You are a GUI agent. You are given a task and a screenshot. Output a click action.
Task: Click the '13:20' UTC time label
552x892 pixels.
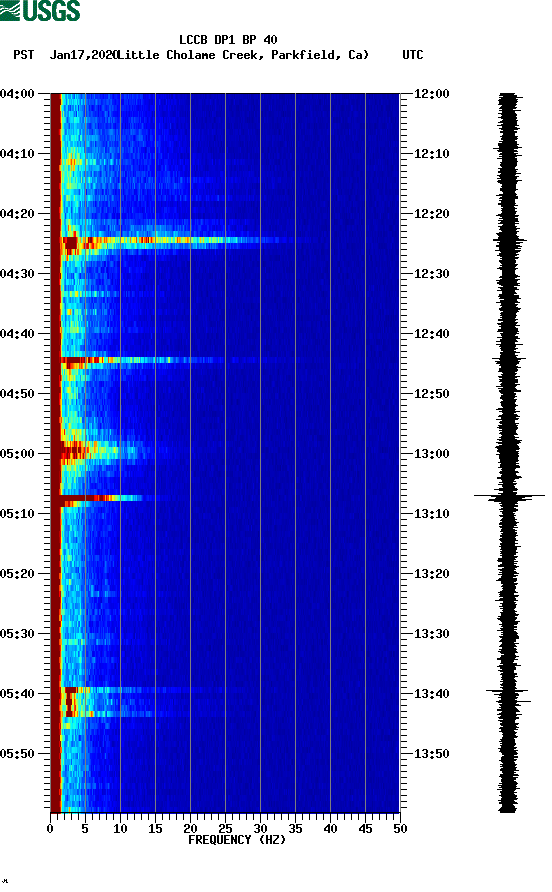tap(431, 574)
